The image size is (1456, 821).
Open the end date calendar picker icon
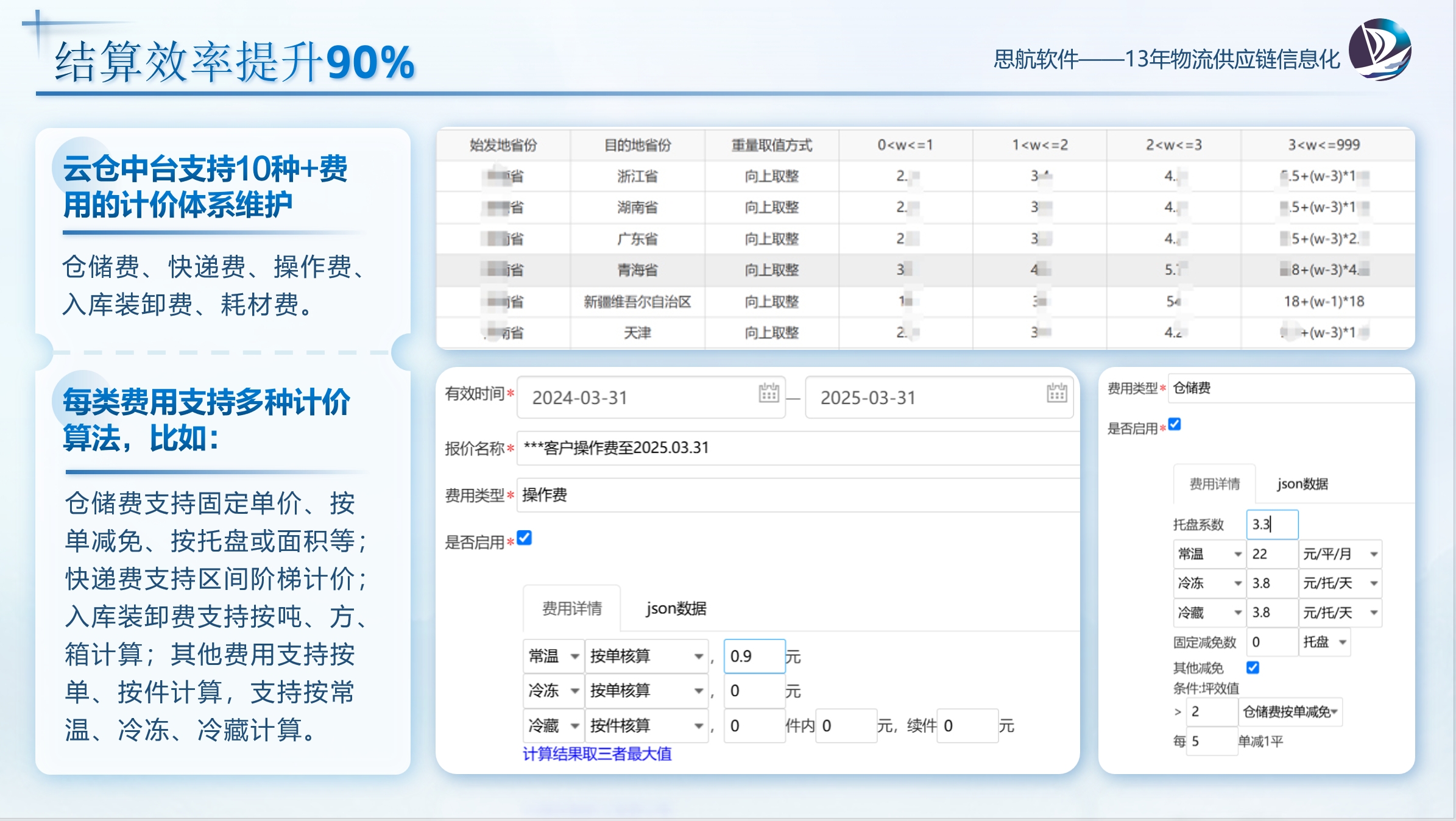(1056, 393)
